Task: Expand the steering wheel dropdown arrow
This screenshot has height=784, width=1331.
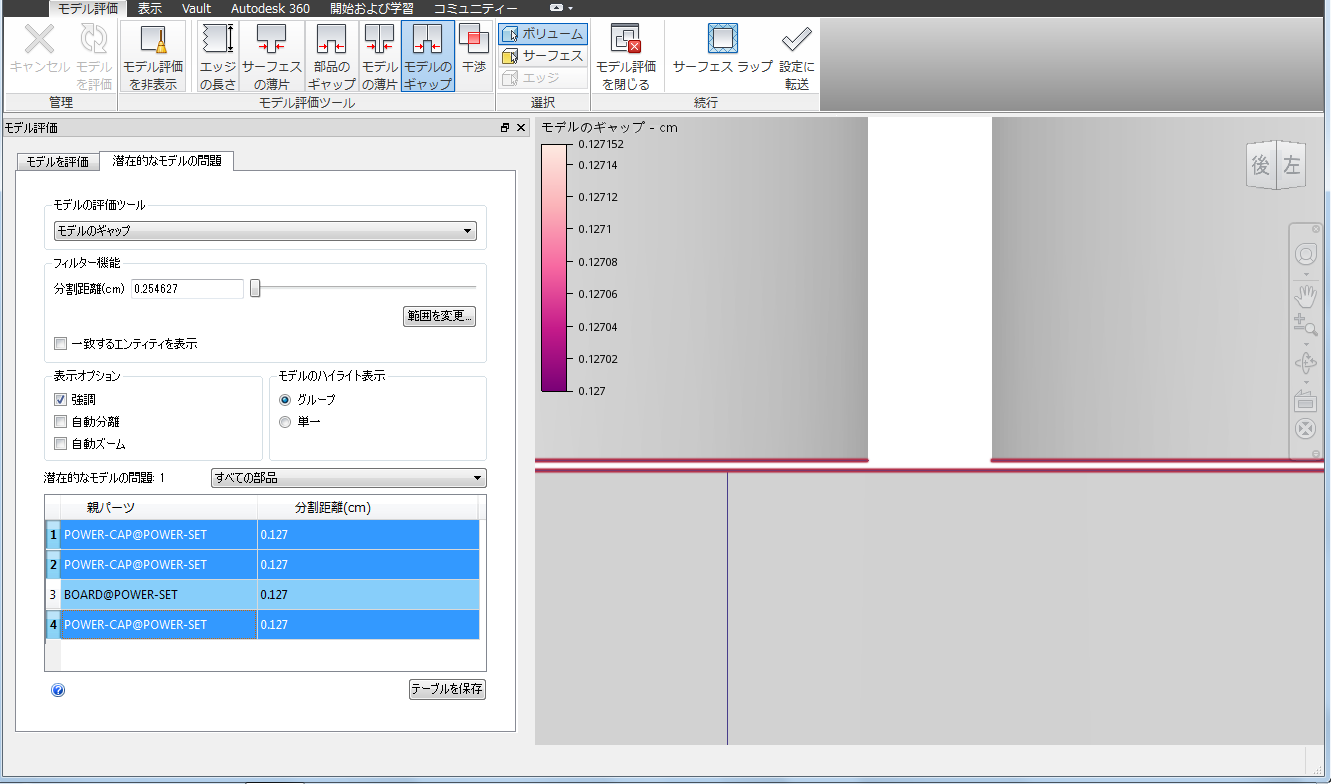Action: coord(1305,273)
